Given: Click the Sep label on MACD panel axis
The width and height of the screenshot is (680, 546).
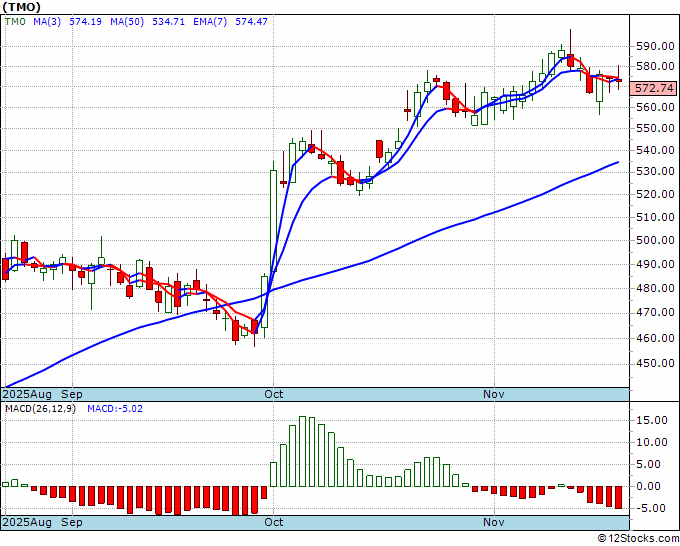Looking at the screenshot, I should click(72, 522).
